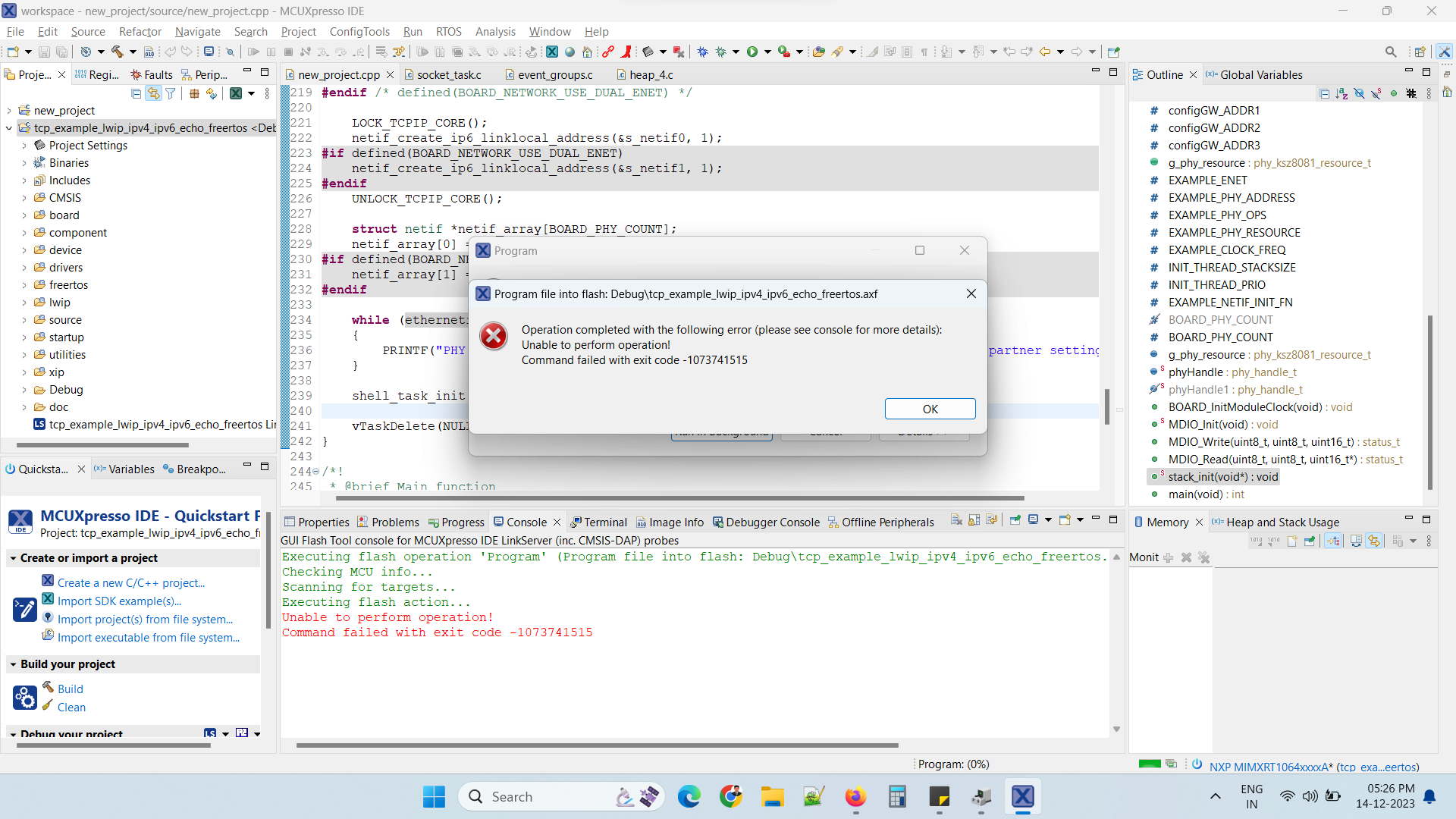Click the red LinkServer probe link icon
This screenshot has width=1456, height=819.
(608, 52)
